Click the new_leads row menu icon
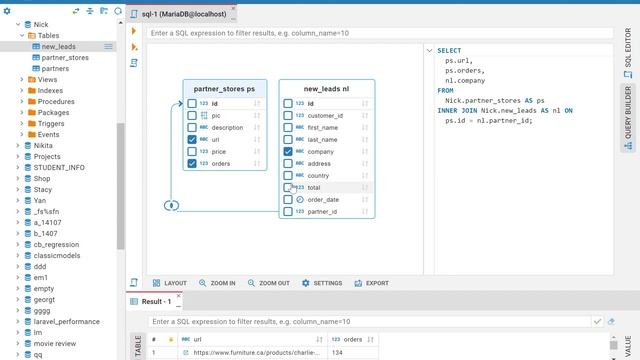Image resolution: width=640 pixels, height=360 pixels. tap(108, 47)
